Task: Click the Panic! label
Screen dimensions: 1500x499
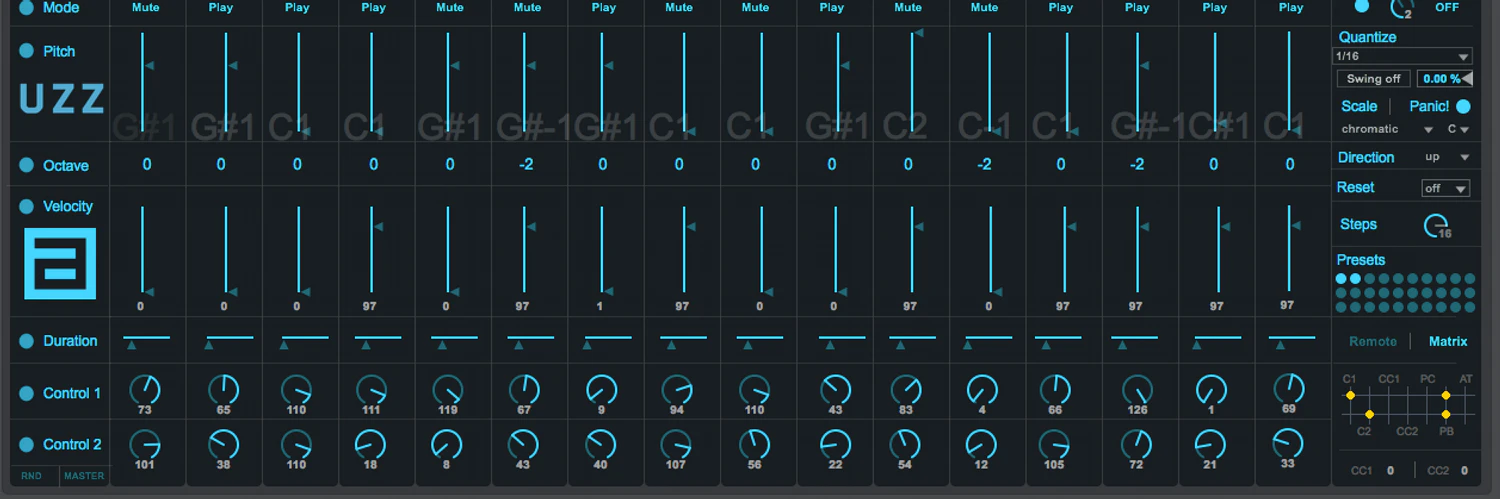Action: [x=1429, y=106]
